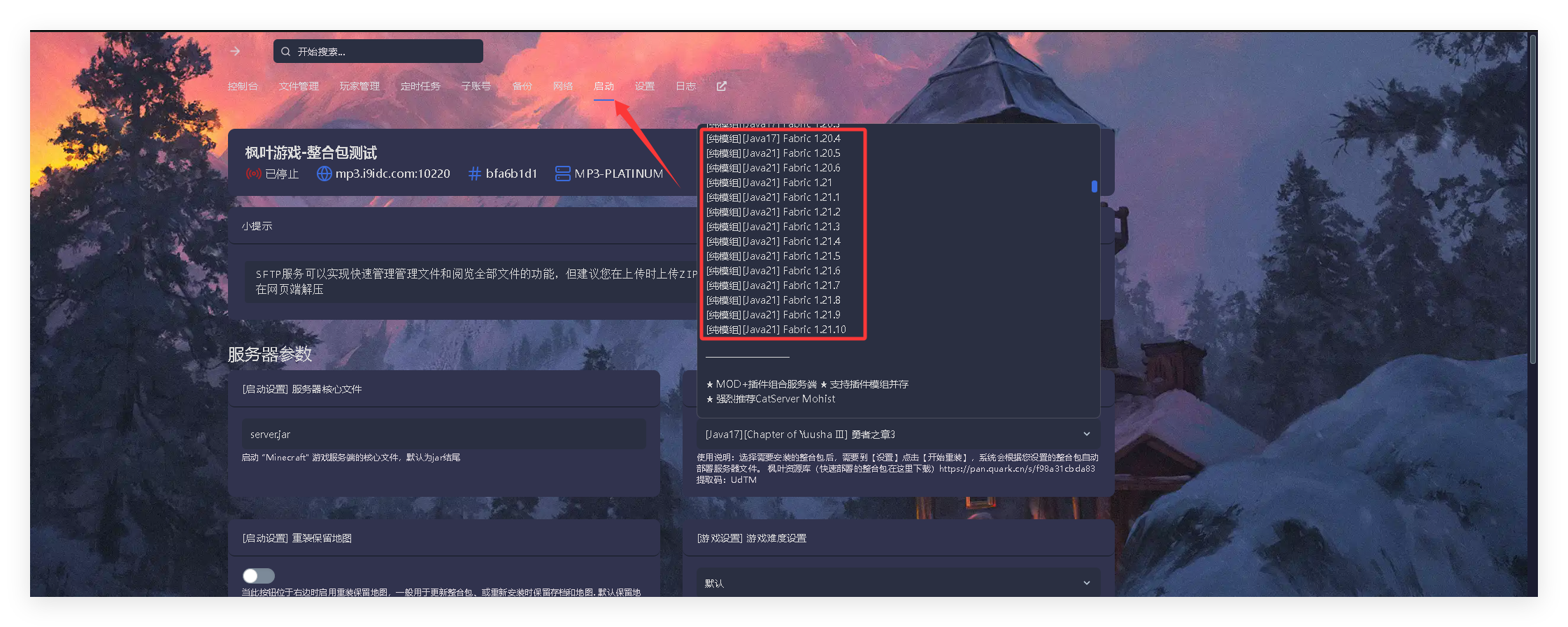Click the arrow icon left of the search box
This screenshot has height=627, width=1568.
[235, 51]
